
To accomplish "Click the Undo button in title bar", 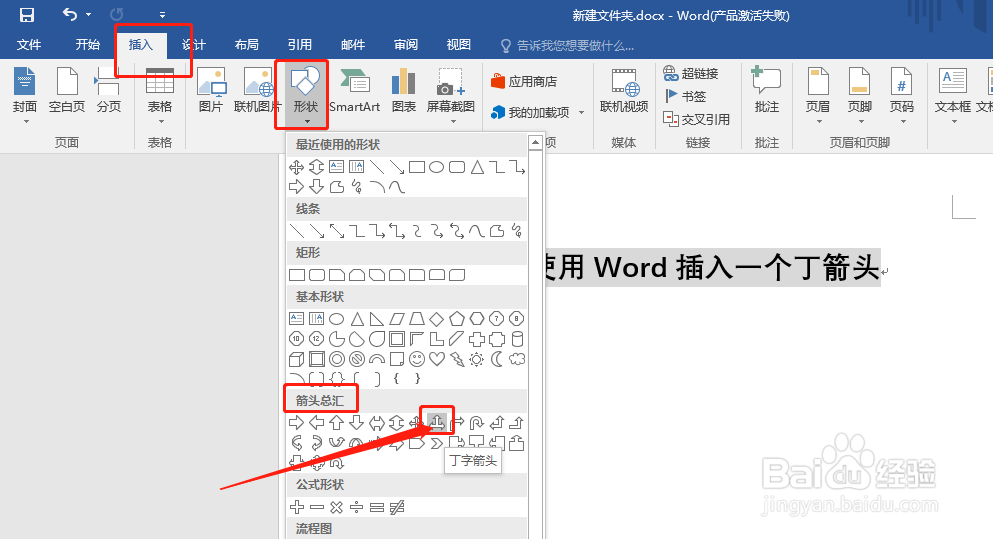I will (70, 14).
